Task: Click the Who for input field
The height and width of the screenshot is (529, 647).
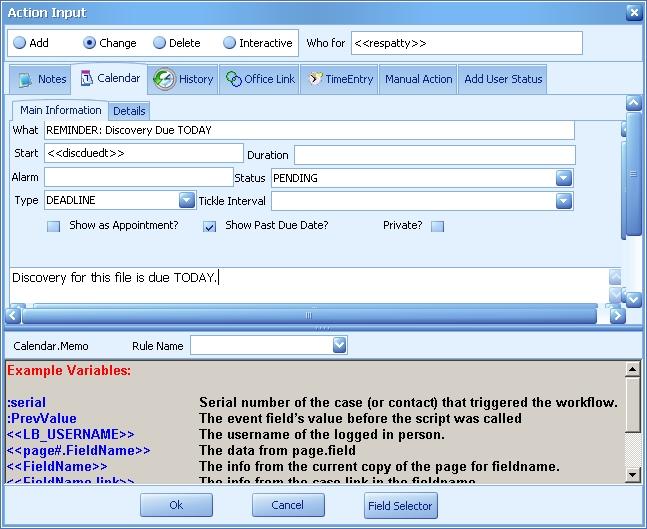Action: (467, 43)
